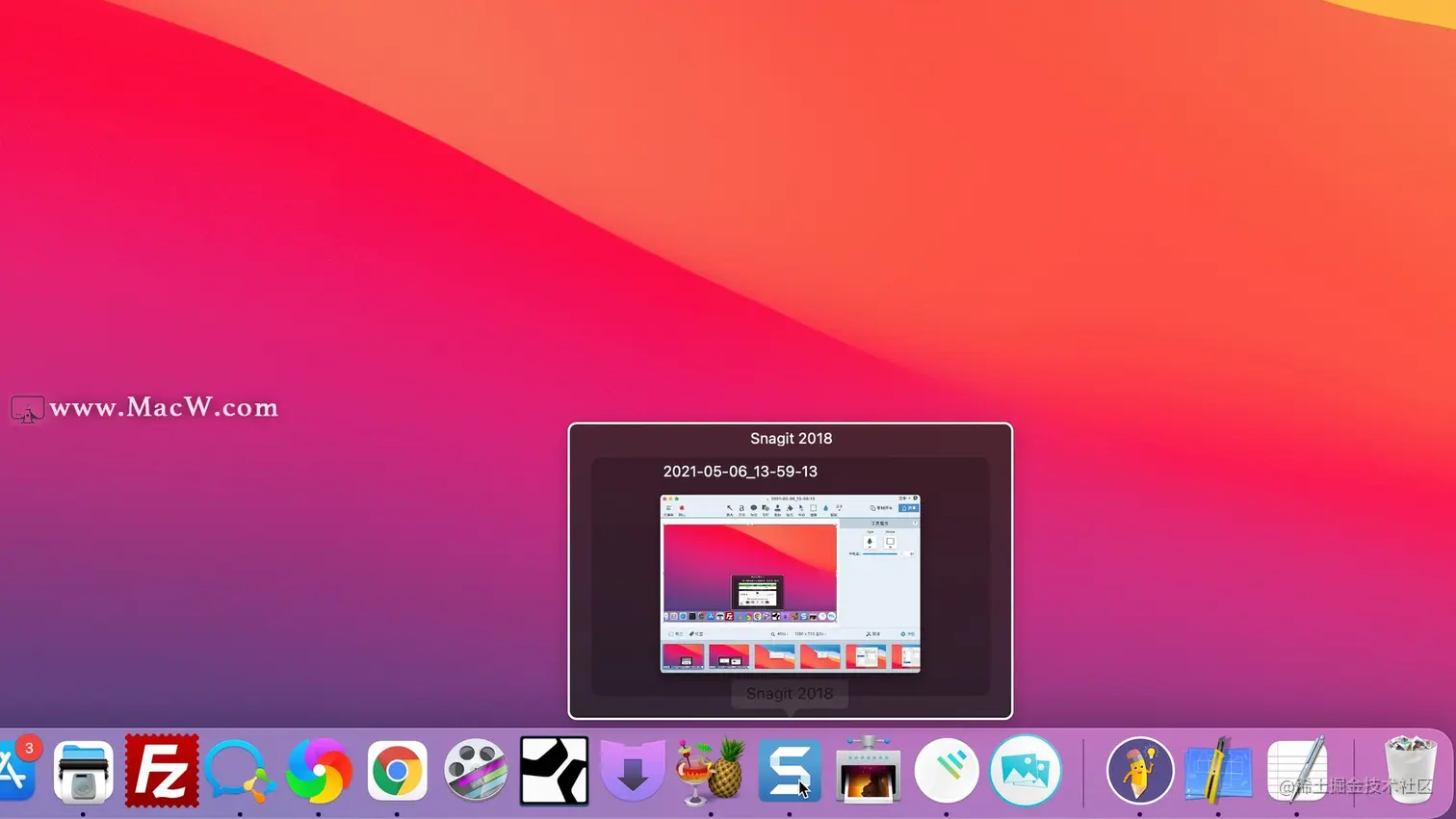This screenshot has width=1456, height=819.
Task: Click the Snagit 2018 header in preview popup
Action: click(792, 438)
